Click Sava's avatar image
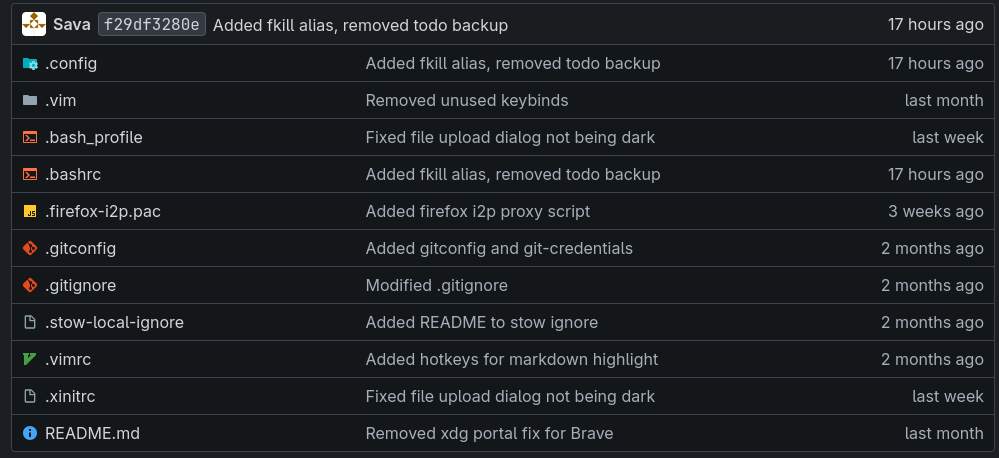The height and width of the screenshot is (458, 999). pyautogui.click(x=34, y=24)
